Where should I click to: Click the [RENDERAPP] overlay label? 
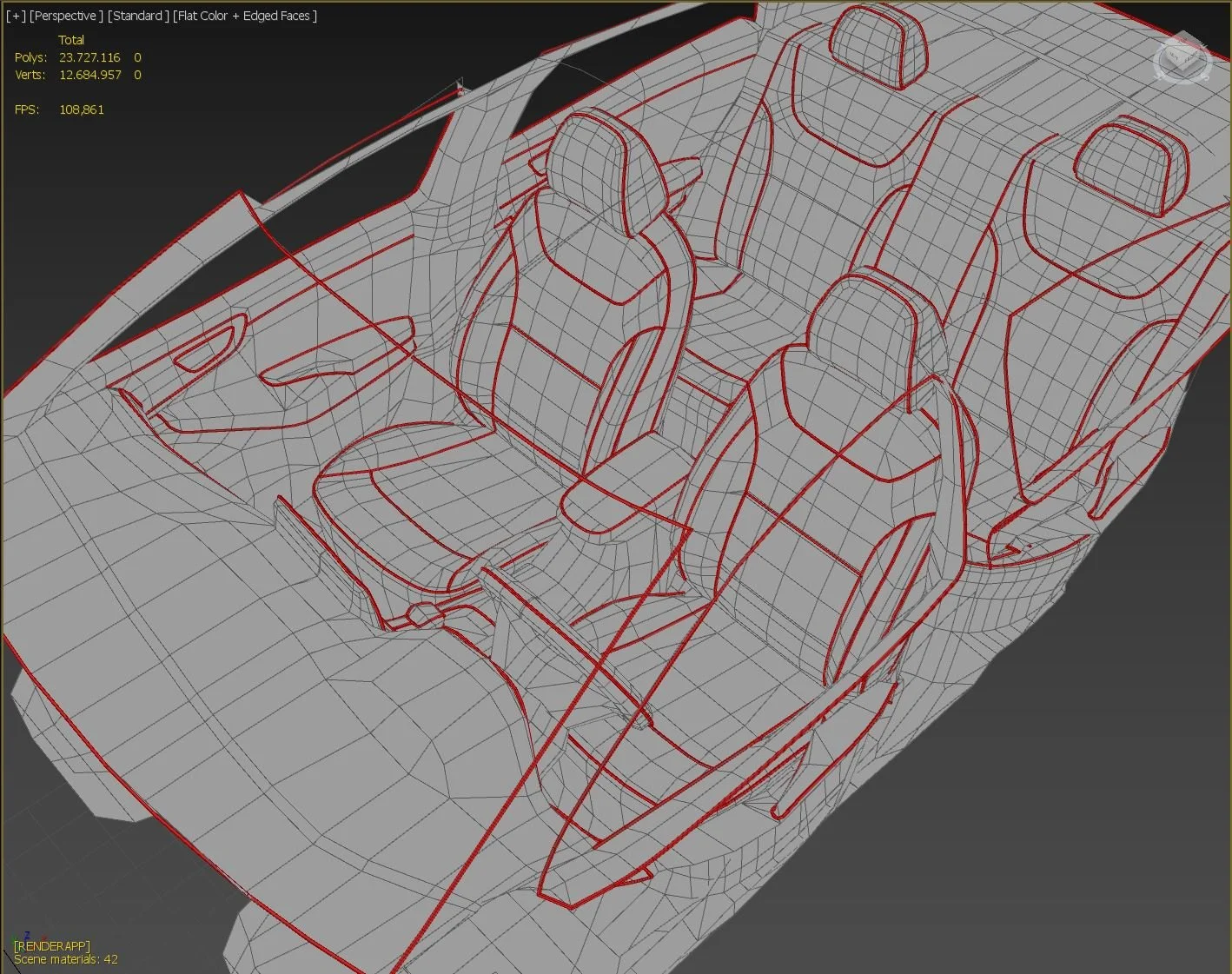pos(51,945)
